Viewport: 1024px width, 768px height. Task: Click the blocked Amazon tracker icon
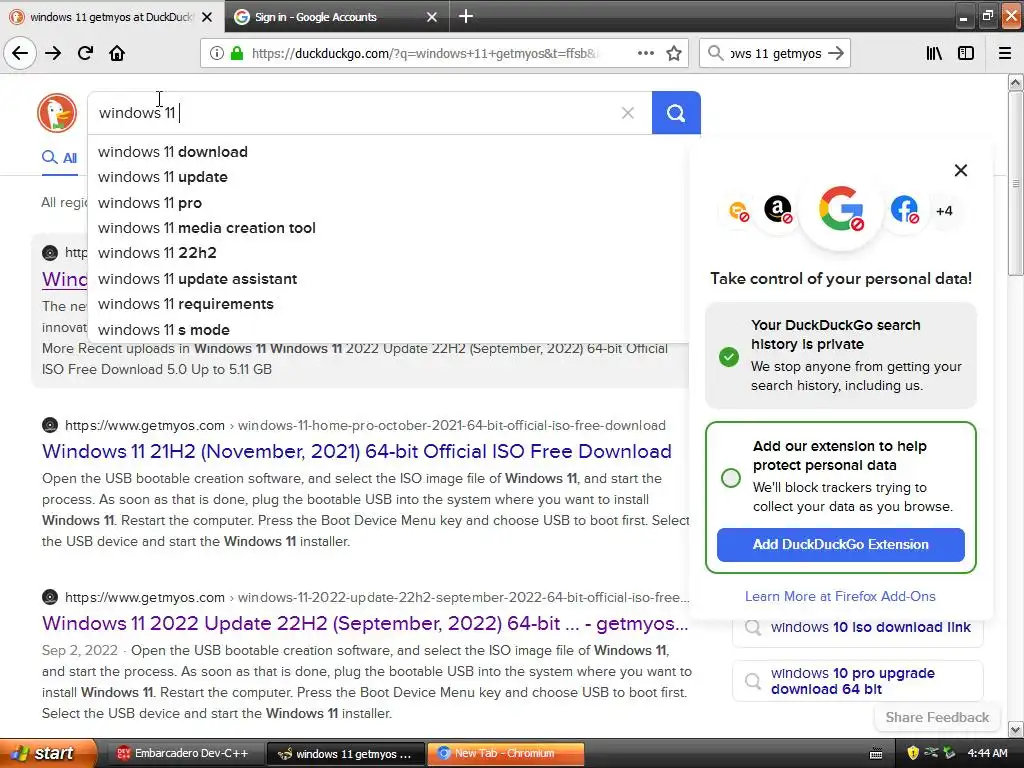778,210
